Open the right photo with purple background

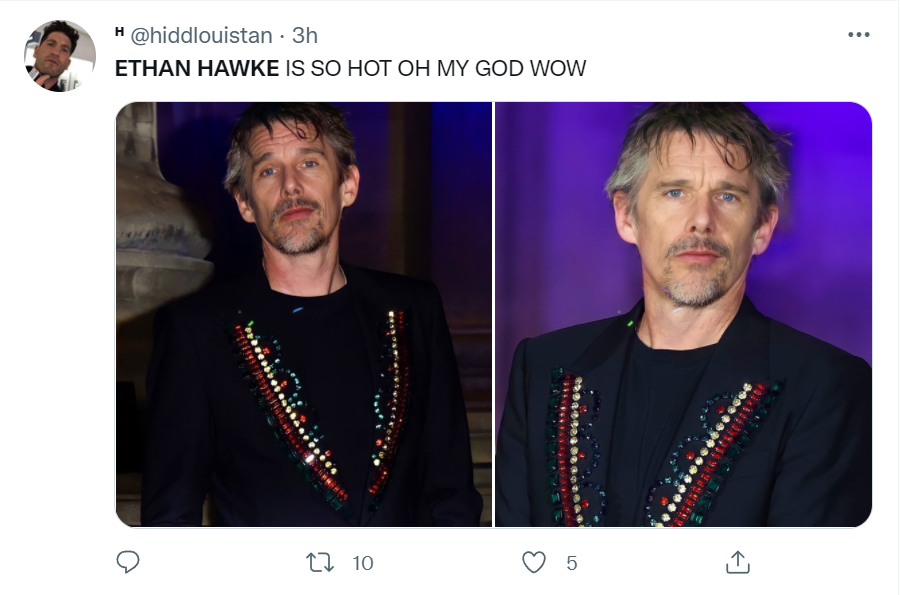pyautogui.click(x=684, y=314)
